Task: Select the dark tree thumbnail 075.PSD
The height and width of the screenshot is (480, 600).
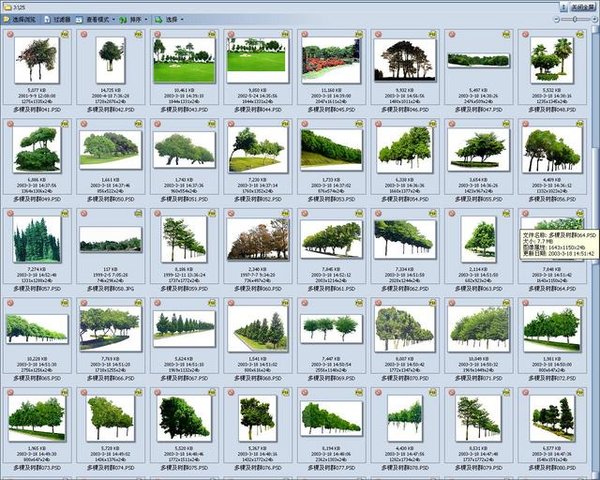Action: (x=184, y=418)
